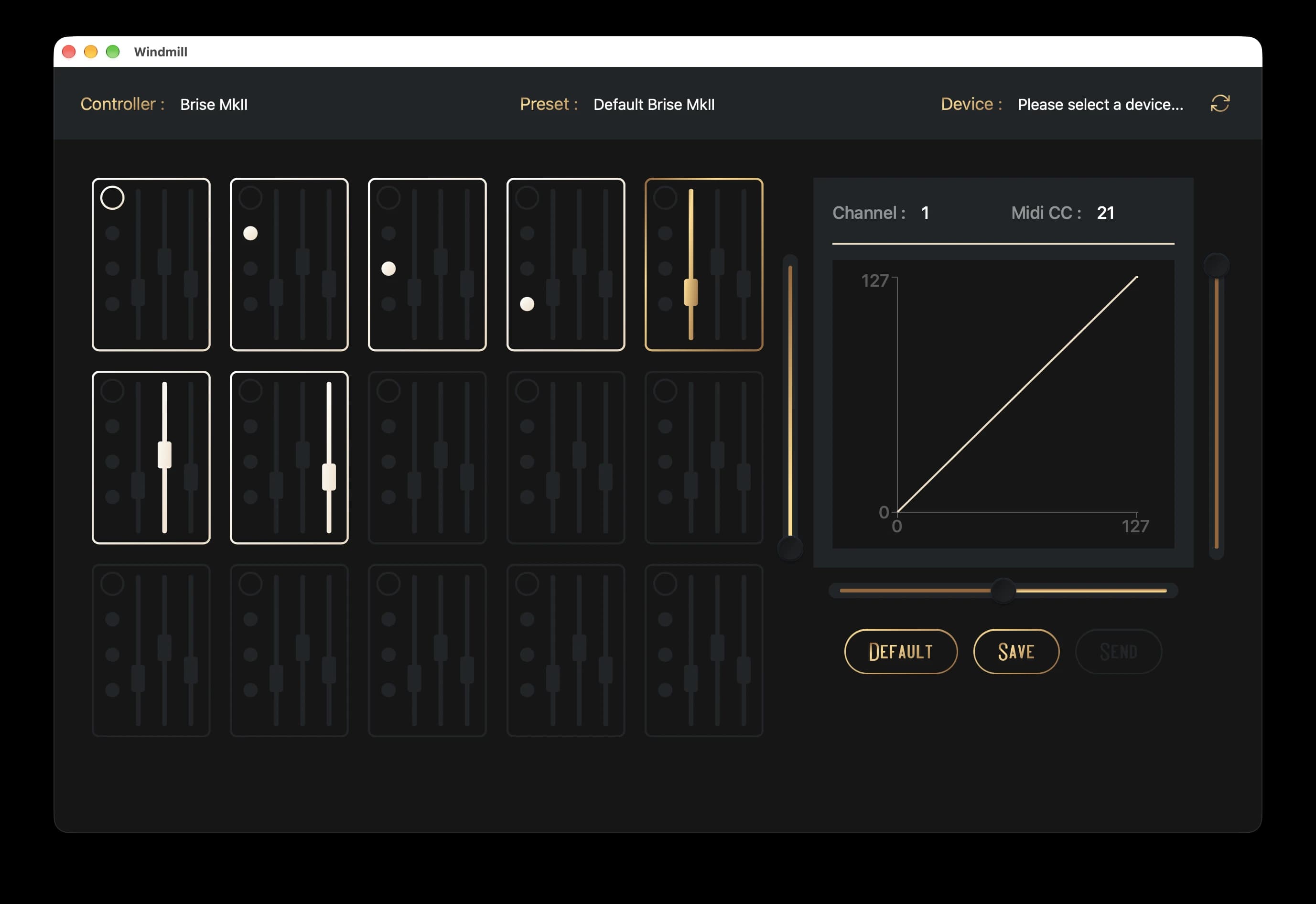Select card with right fader highlighted white
Screen dimensions: 1316x904
click(x=289, y=458)
